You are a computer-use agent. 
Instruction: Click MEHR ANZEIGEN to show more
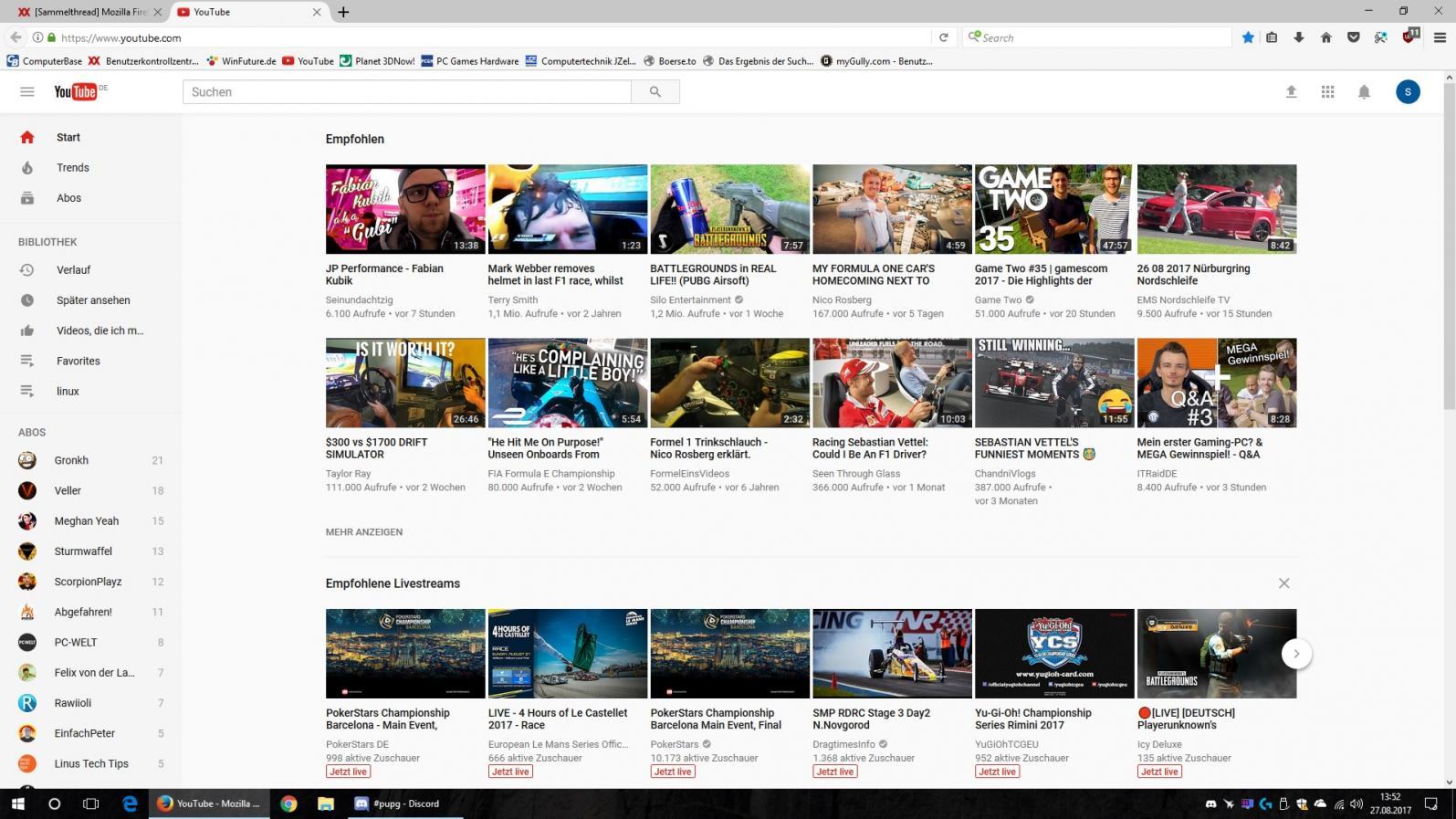coord(364,531)
